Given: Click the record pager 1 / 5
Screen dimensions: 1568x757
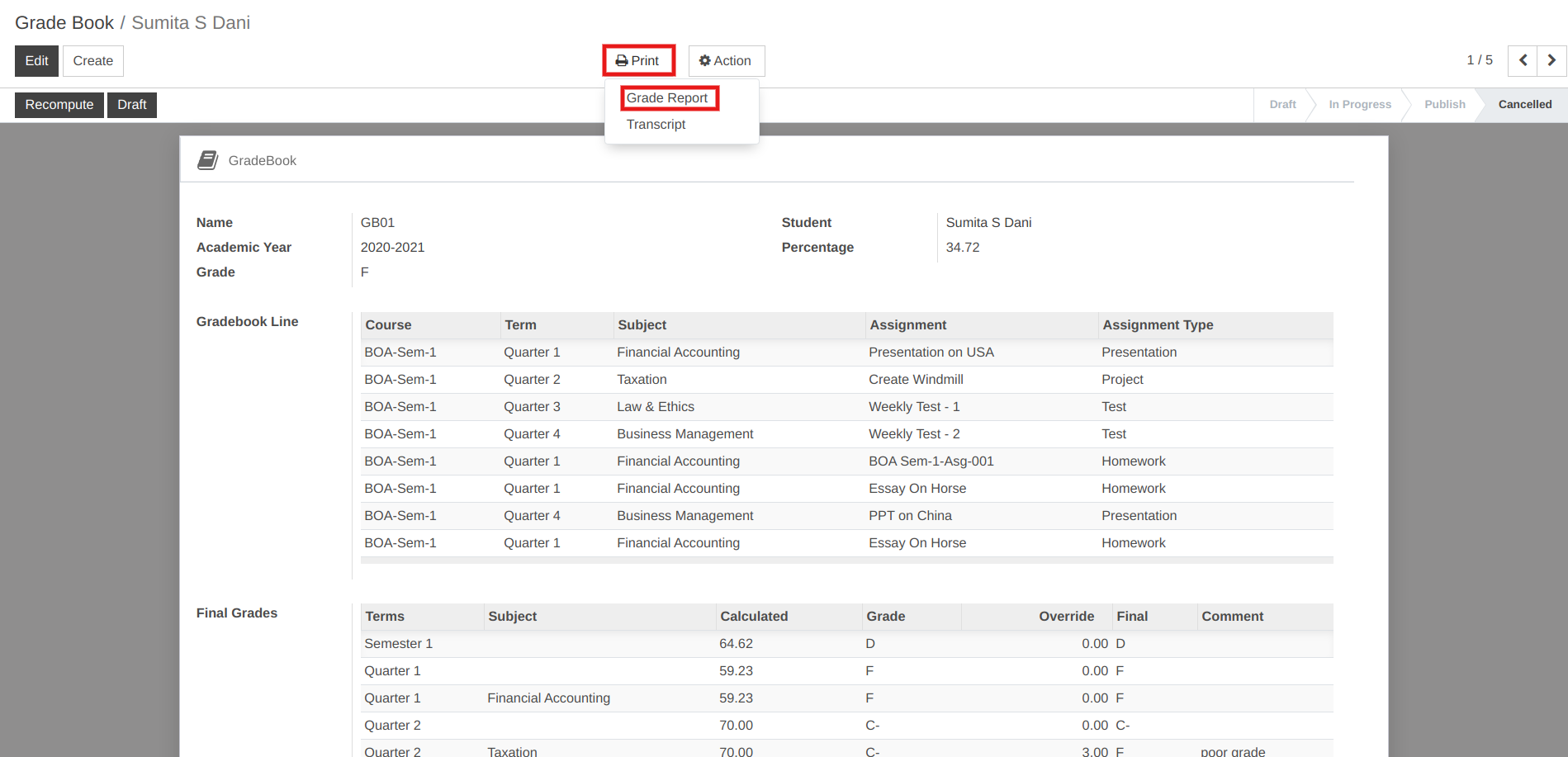Looking at the screenshot, I should 1480,60.
